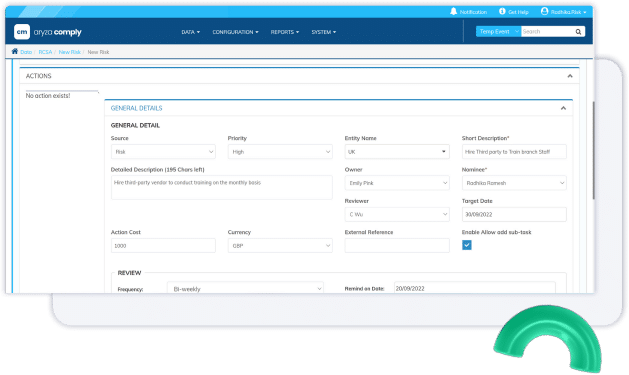Image resolution: width=629 pixels, height=375 pixels.
Task: Click the Remind on Date field
Action: (475, 288)
